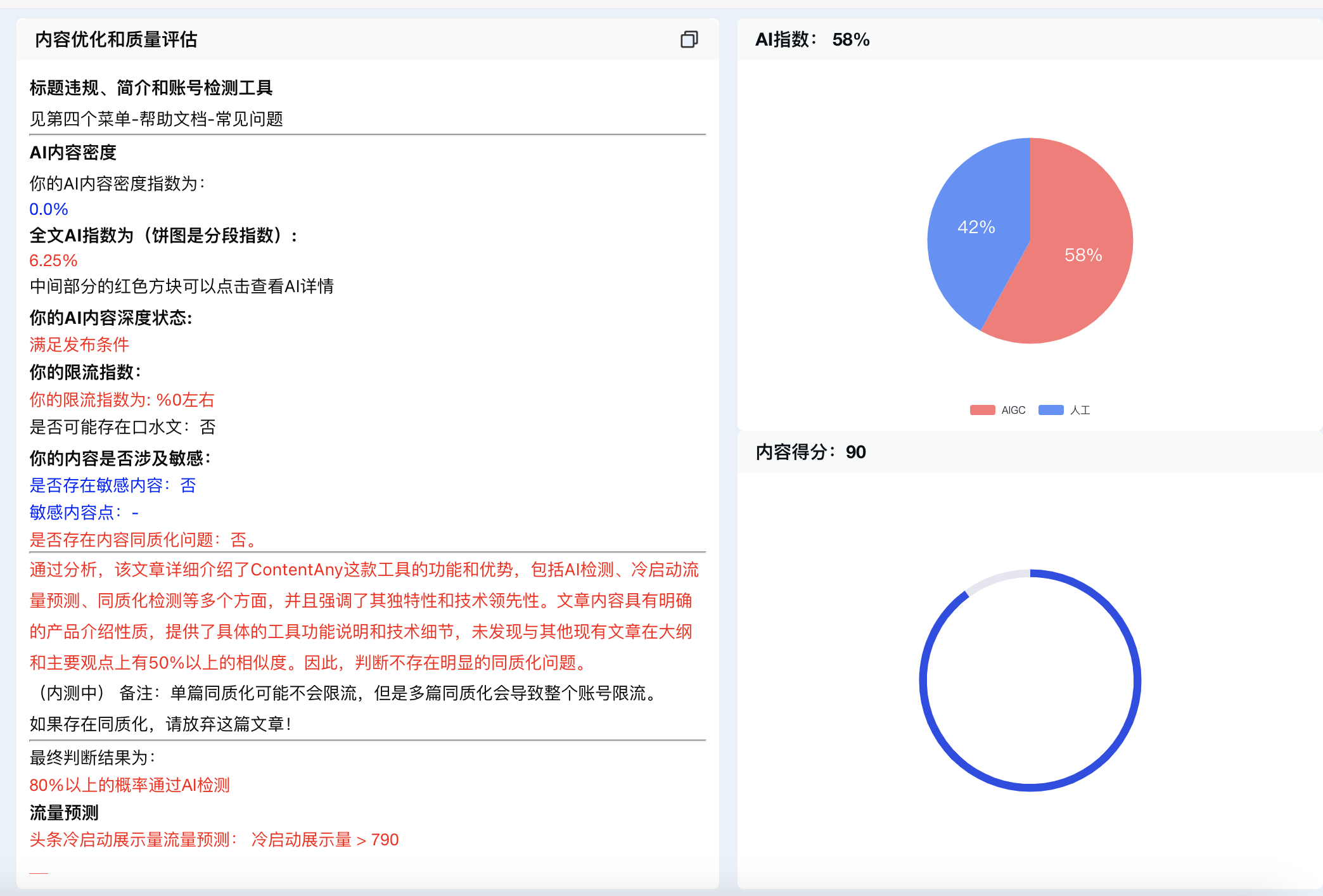Click the 42% label inside the pie chart

point(976,227)
